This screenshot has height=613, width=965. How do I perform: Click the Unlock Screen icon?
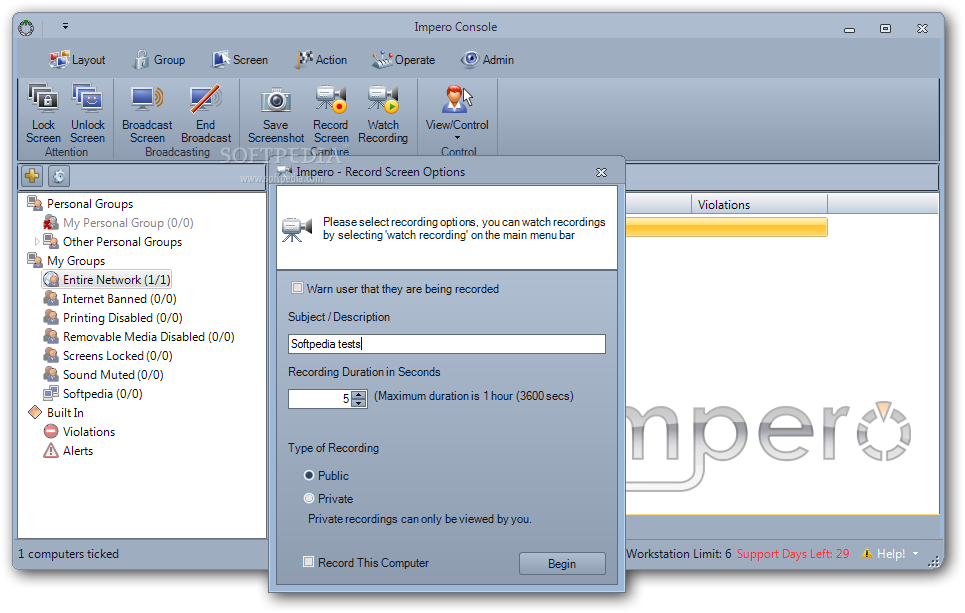click(x=87, y=98)
